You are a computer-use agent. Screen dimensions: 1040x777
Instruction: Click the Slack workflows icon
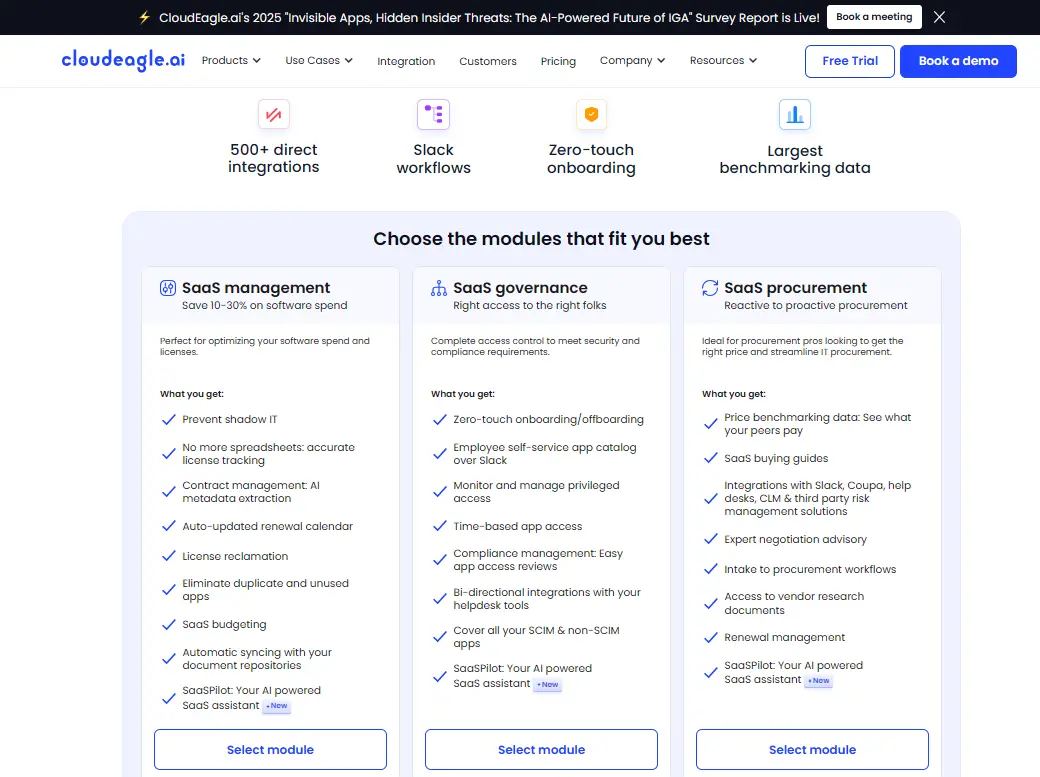(x=433, y=114)
